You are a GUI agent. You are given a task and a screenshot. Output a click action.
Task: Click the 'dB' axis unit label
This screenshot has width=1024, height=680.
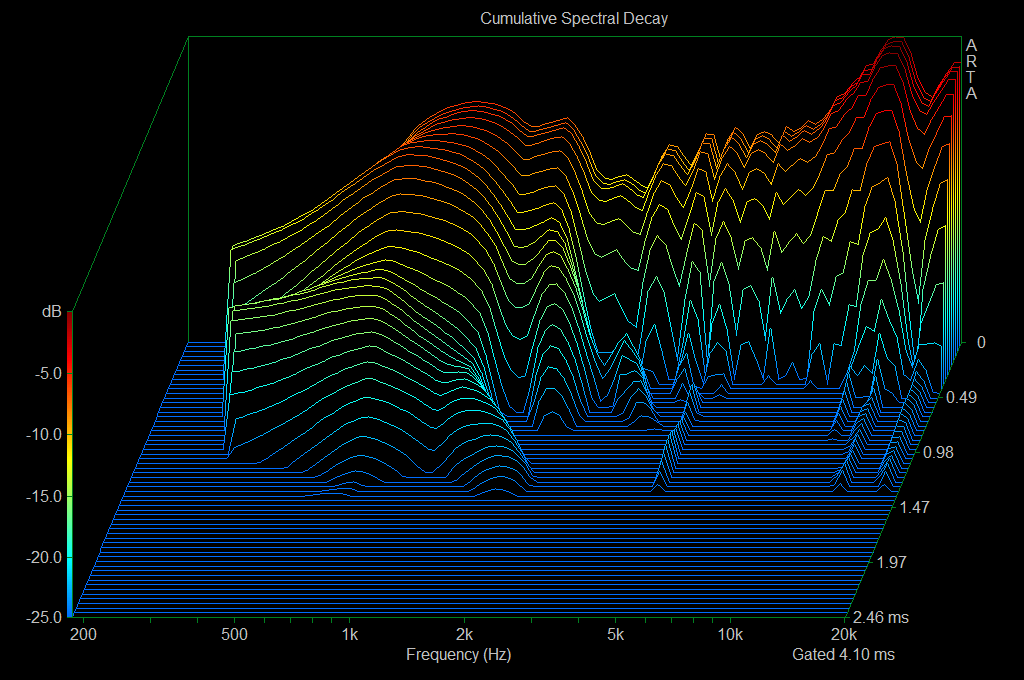coord(52,312)
